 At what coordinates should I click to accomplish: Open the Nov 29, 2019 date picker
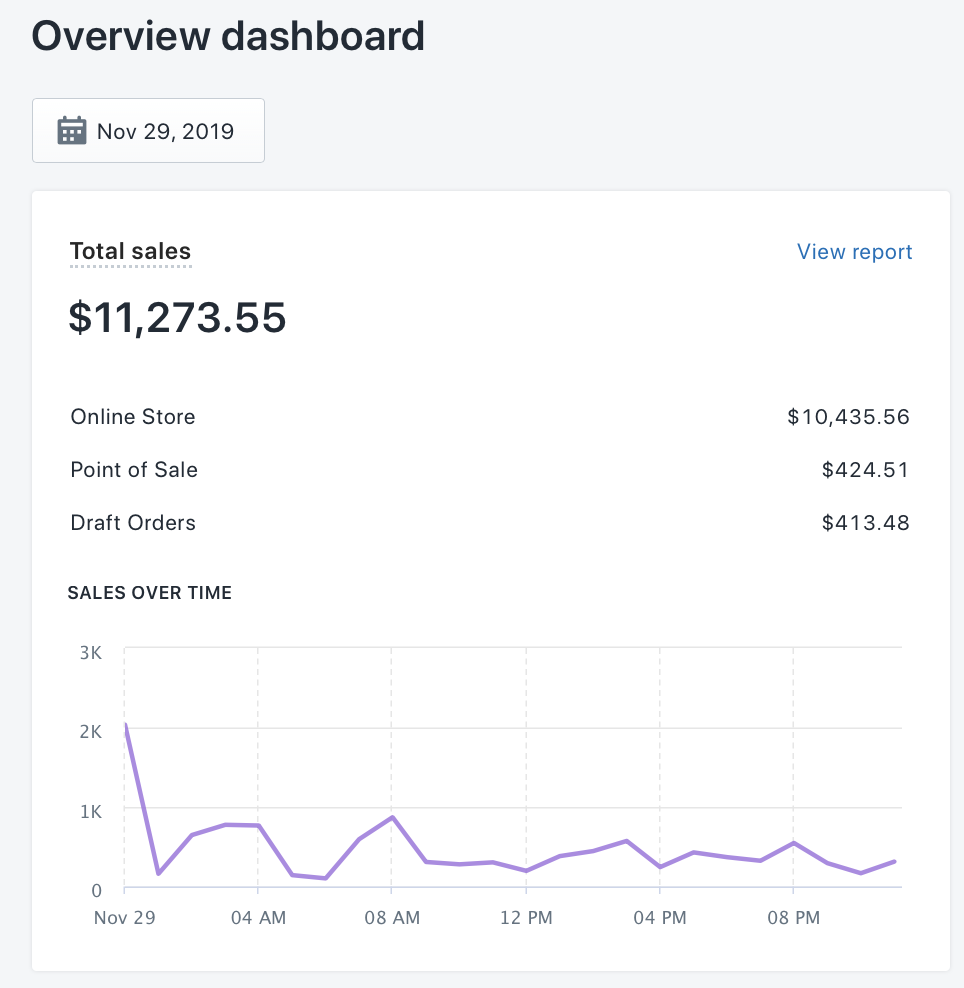point(148,130)
